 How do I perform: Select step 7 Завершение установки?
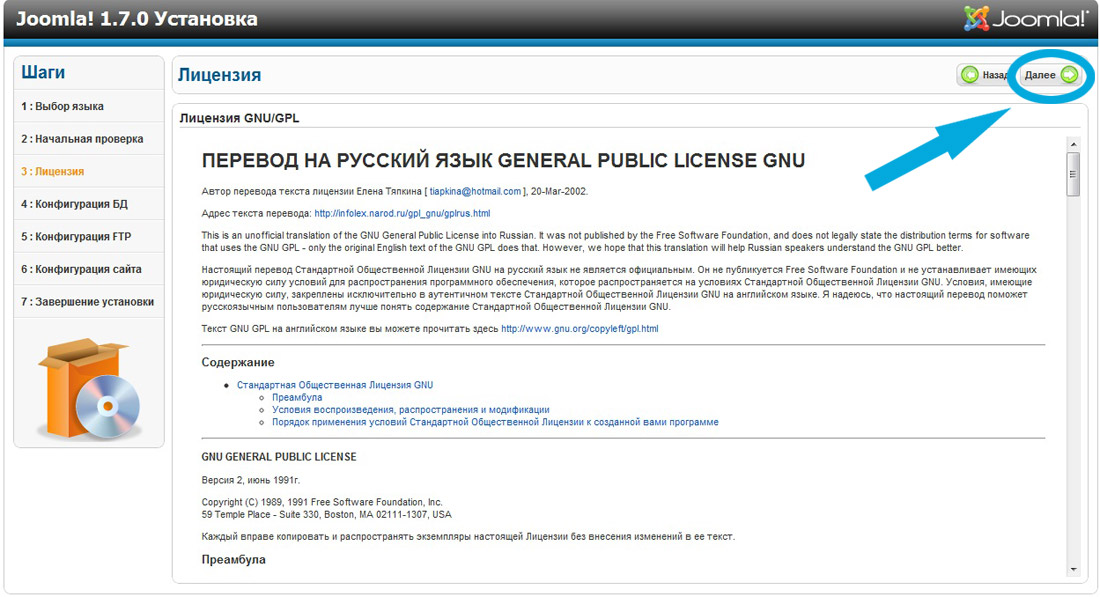point(88,301)
